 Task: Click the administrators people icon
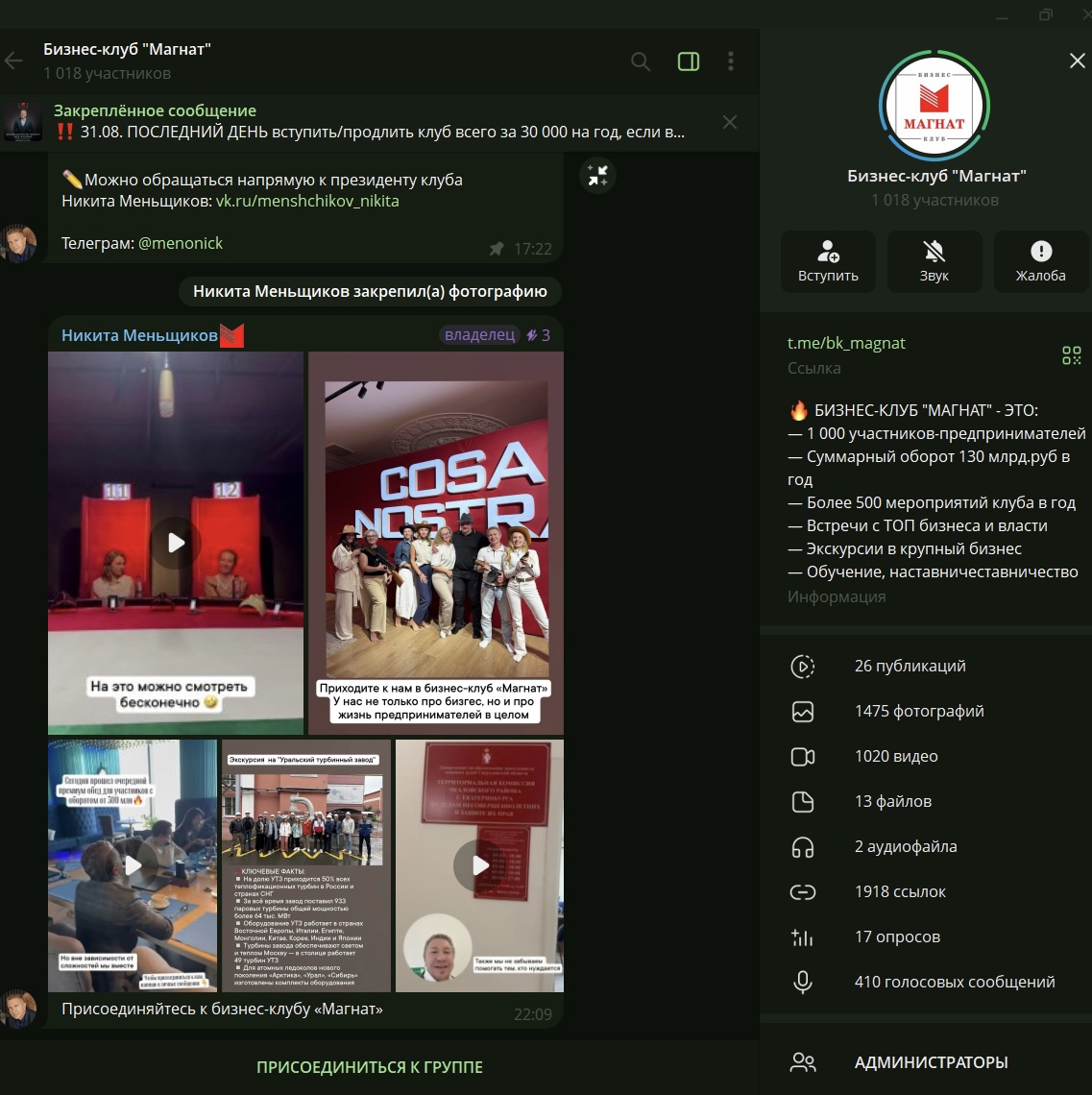click(x=803, y=1062)
